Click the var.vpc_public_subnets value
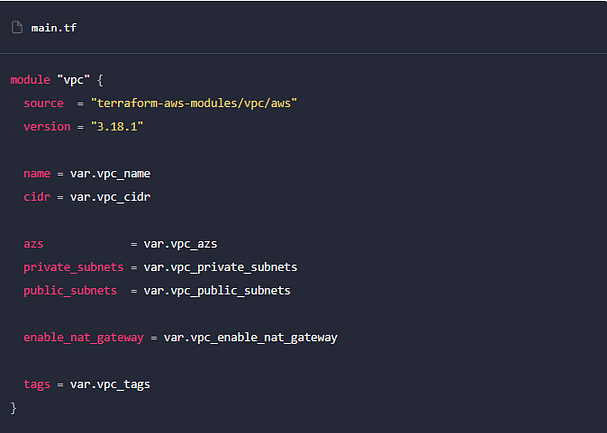This screenshot has height=433, width=607. tap(217, 291)
